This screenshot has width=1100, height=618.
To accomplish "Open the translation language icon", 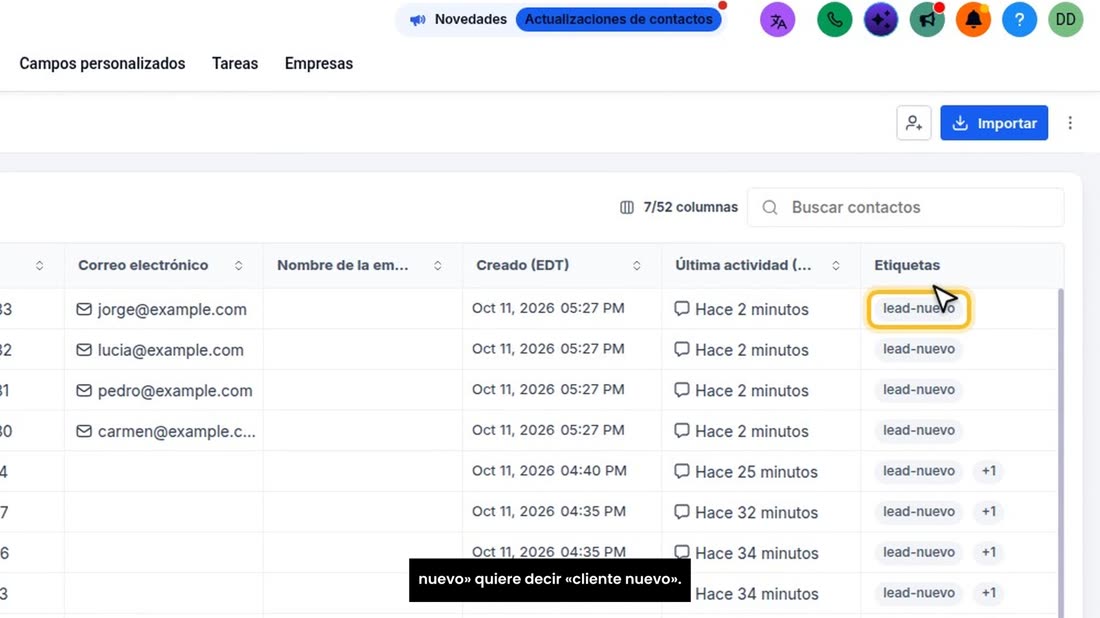I will 777,20.
